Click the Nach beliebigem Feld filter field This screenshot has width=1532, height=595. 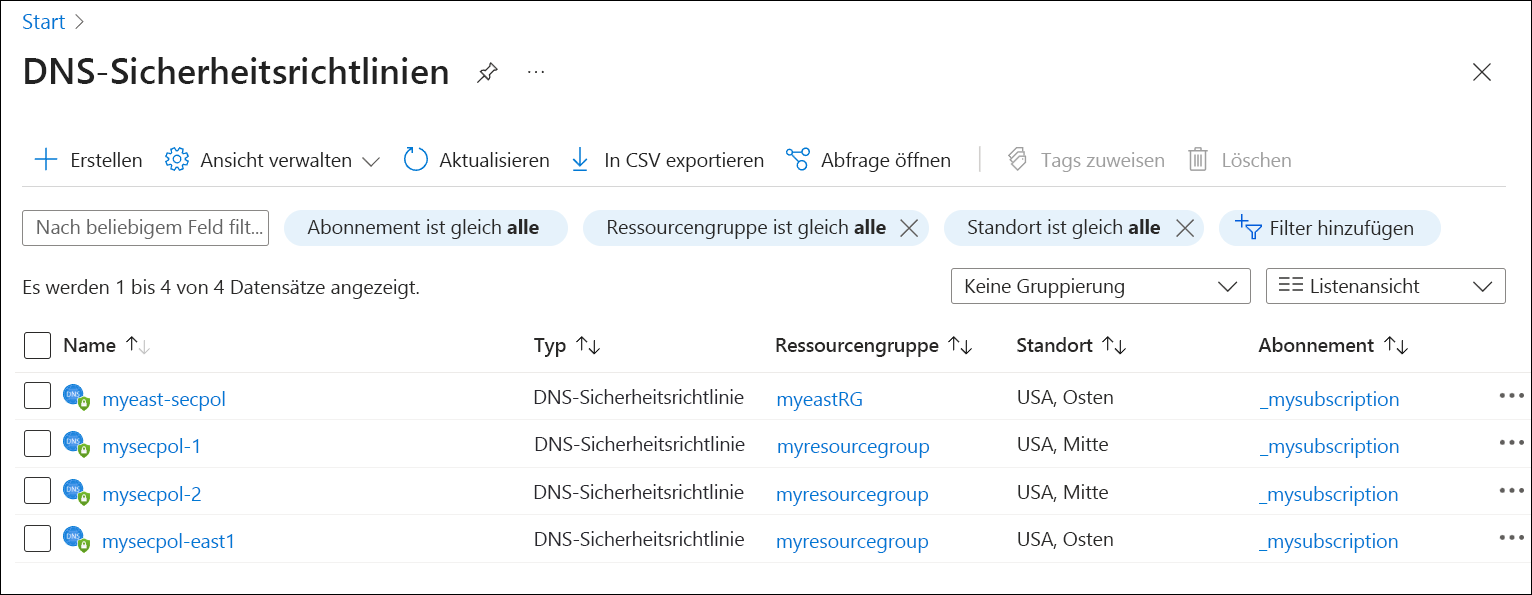point(145,227)
